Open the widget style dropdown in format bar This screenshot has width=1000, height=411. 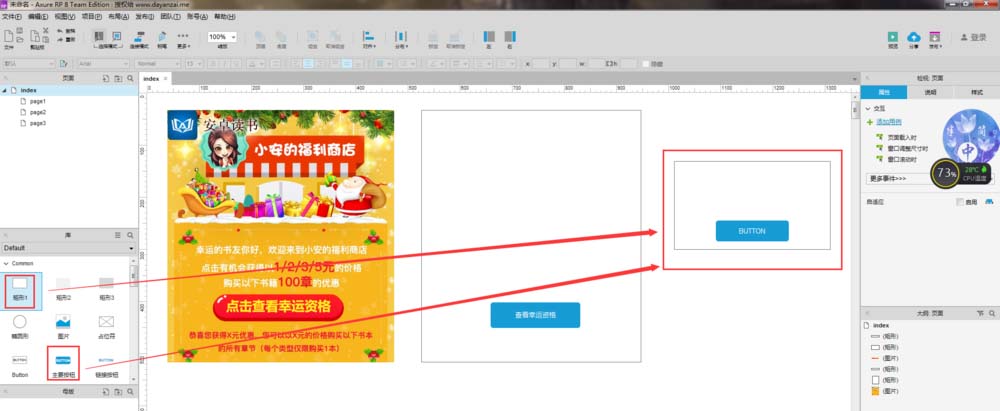pos(29,64)
